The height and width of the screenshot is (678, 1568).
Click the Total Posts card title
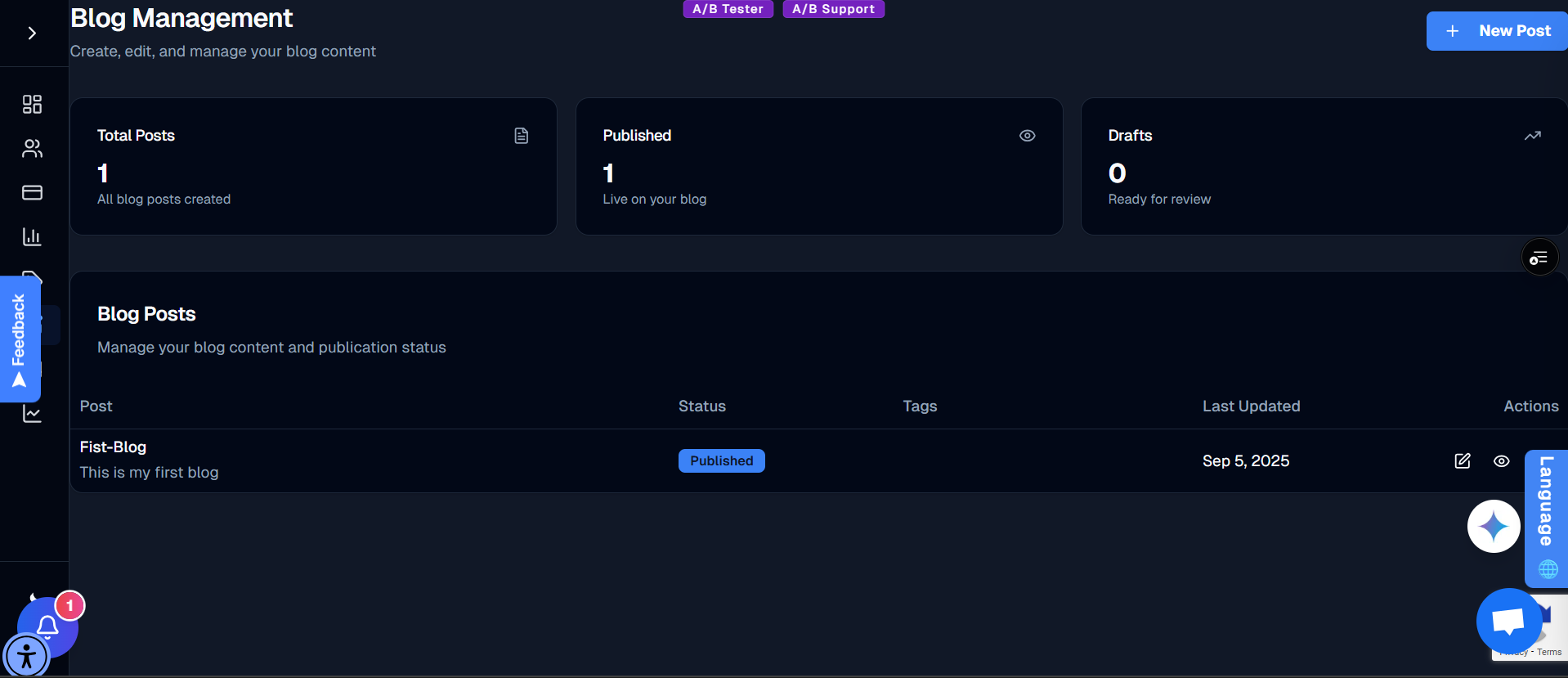[x=136, y=135]
